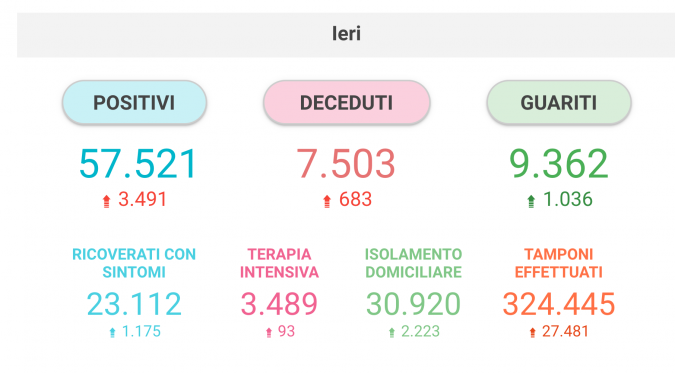Select the POSITIVI pill button
The height and width of the screenshot is (373, 675).
[134, 103]
